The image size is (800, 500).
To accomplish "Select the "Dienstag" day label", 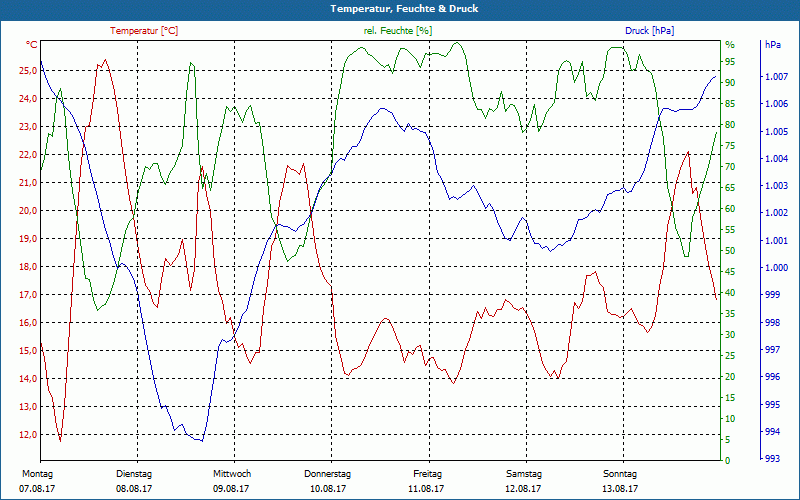I will [x=134, y=474].
